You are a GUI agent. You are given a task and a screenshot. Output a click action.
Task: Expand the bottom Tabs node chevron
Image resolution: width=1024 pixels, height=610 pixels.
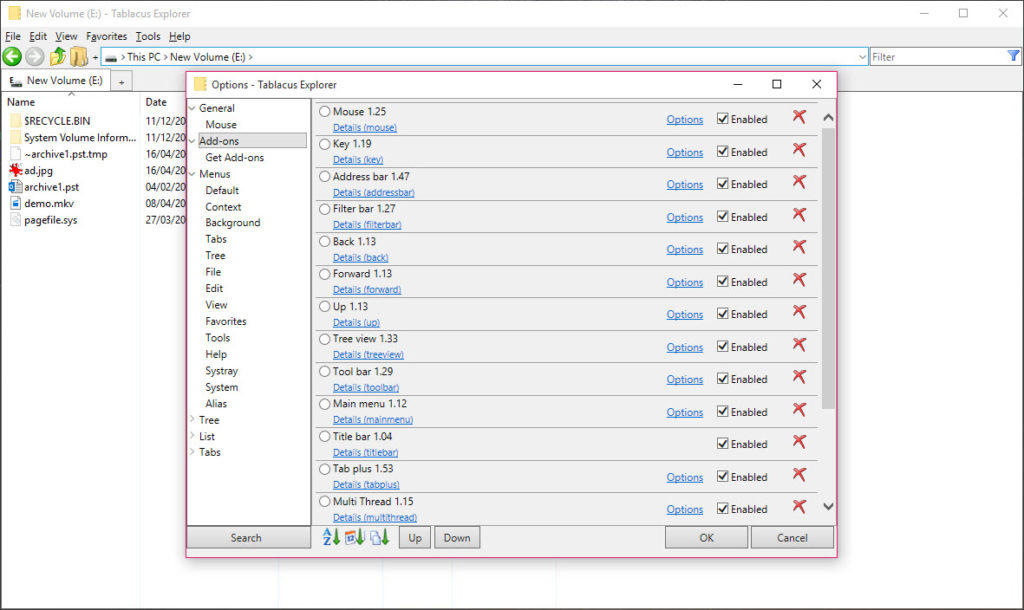coord(193,452)
